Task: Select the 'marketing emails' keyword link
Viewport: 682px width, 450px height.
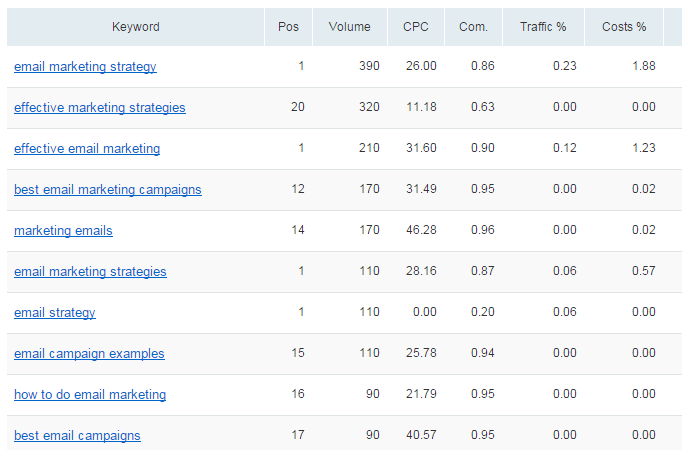Action: (x=63, y=230)
